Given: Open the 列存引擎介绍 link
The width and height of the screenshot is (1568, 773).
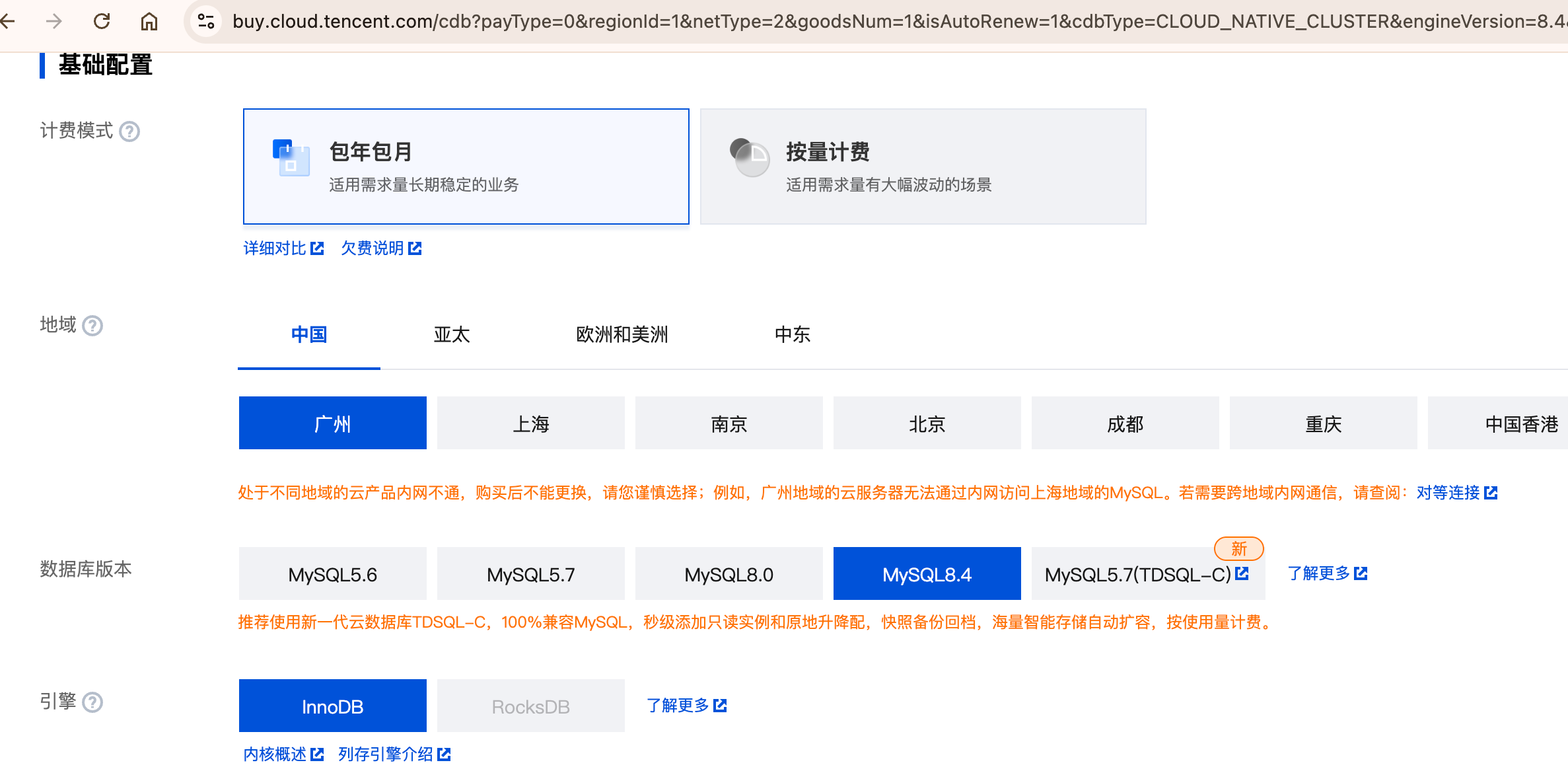Looking at the screenshot, I should point(394,755).
